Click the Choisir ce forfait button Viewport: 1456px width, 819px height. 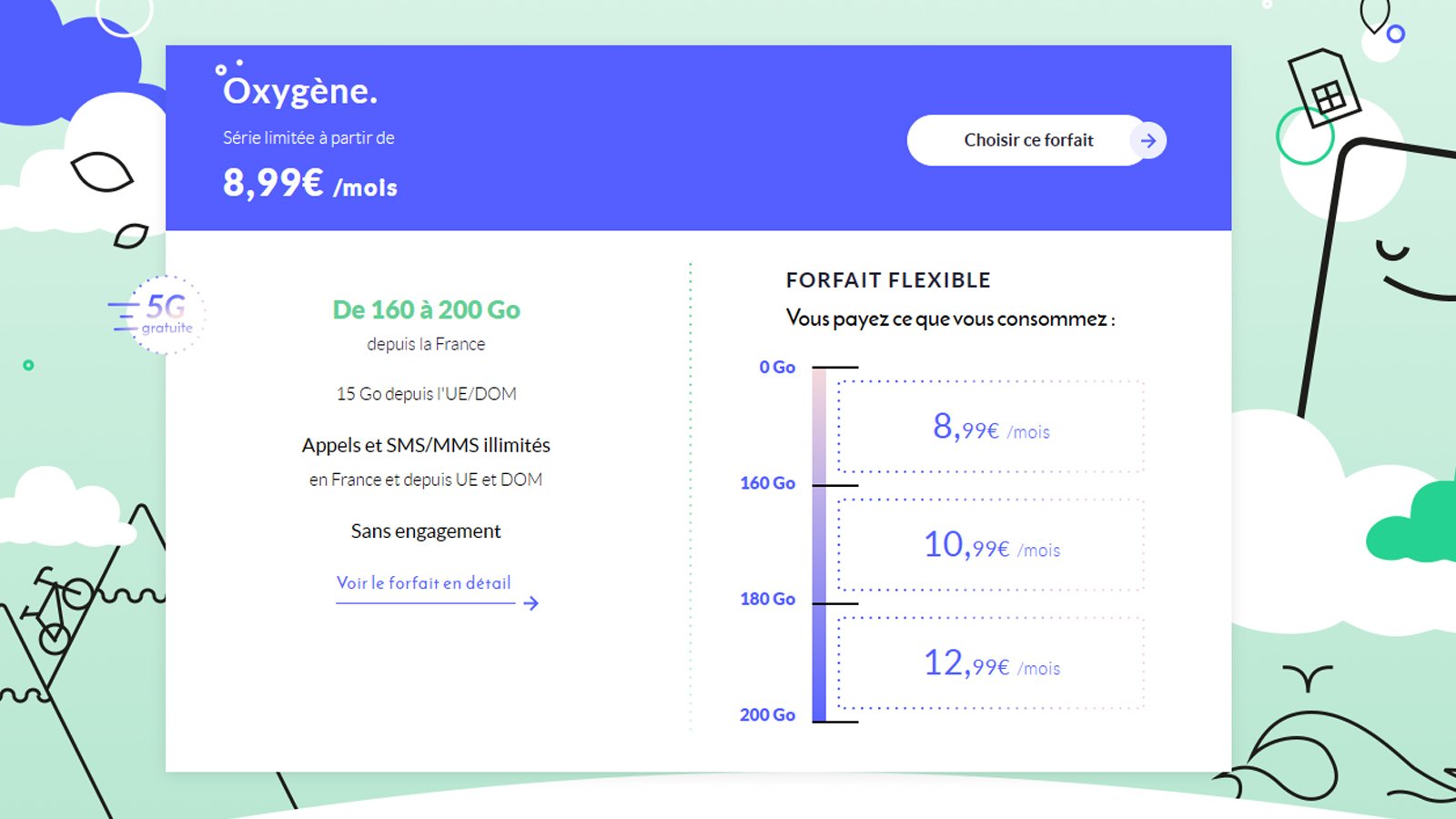(1027, 140)
